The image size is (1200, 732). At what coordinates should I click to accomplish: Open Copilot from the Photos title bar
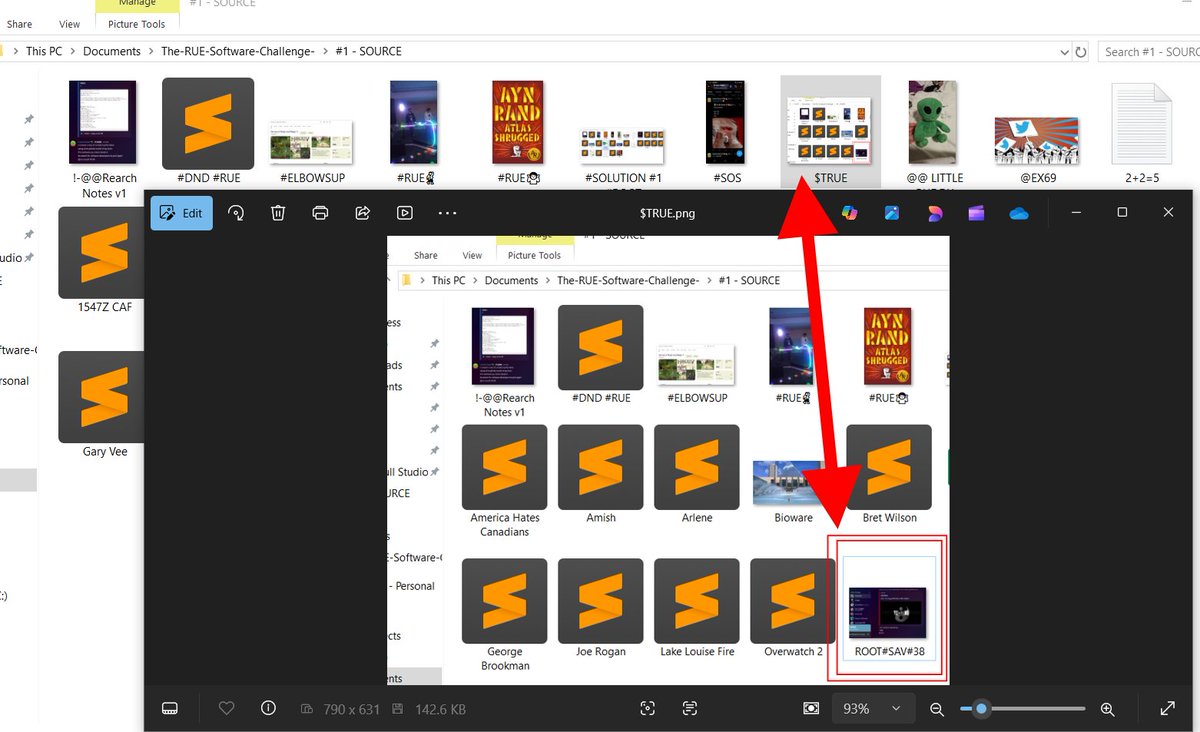pos(850,213)
